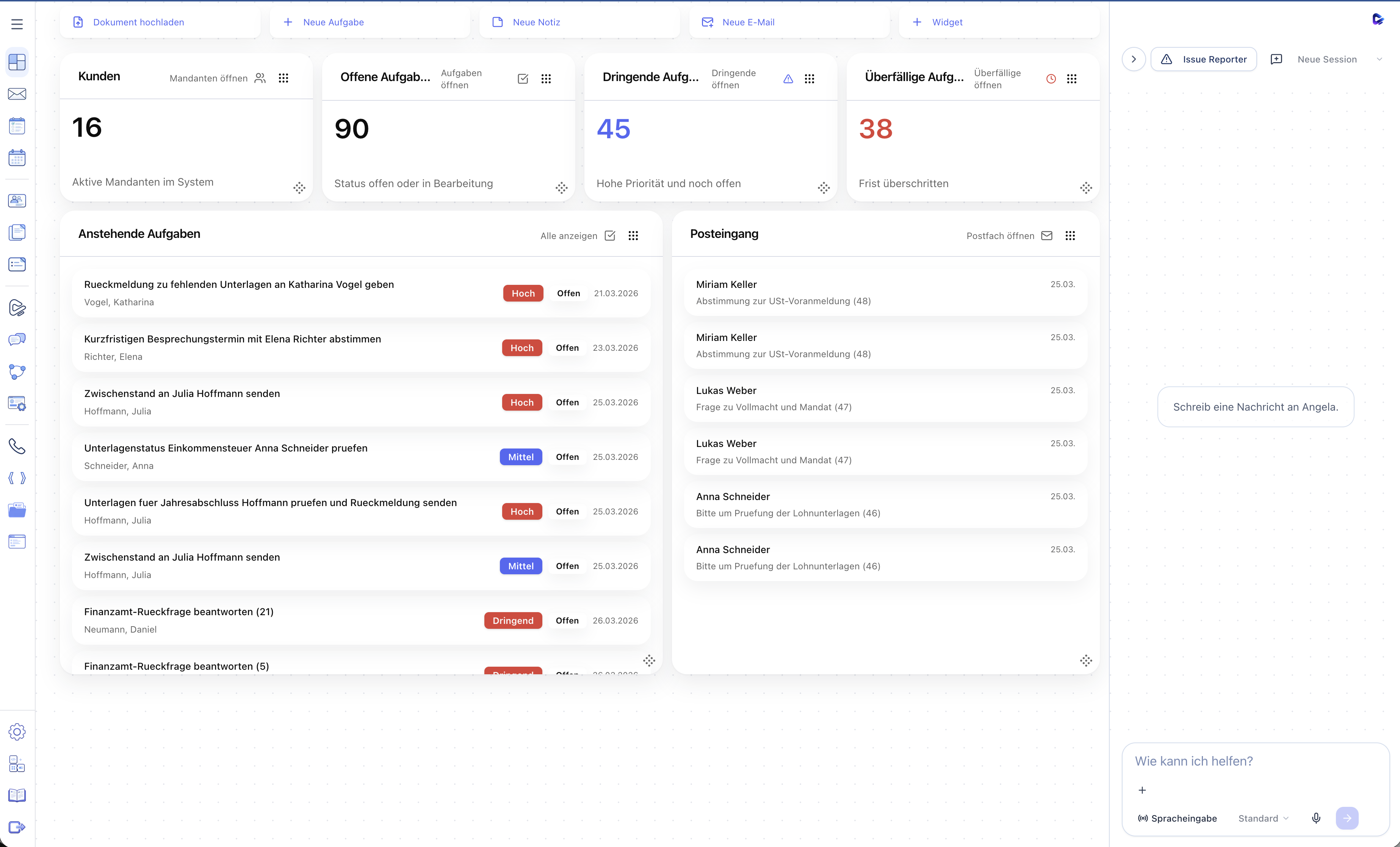1400x847 pixels.
Task: Click the clock icon on Überfällige Aufgaben widget
Action: (1051, 78)
